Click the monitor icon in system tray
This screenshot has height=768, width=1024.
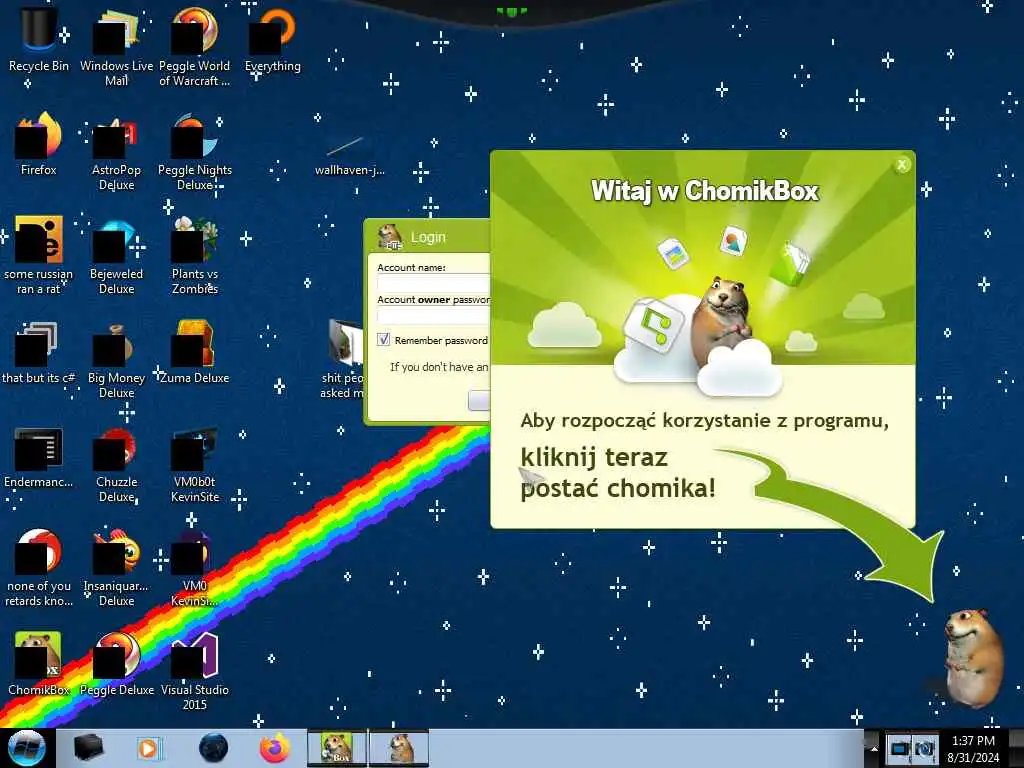900,748
